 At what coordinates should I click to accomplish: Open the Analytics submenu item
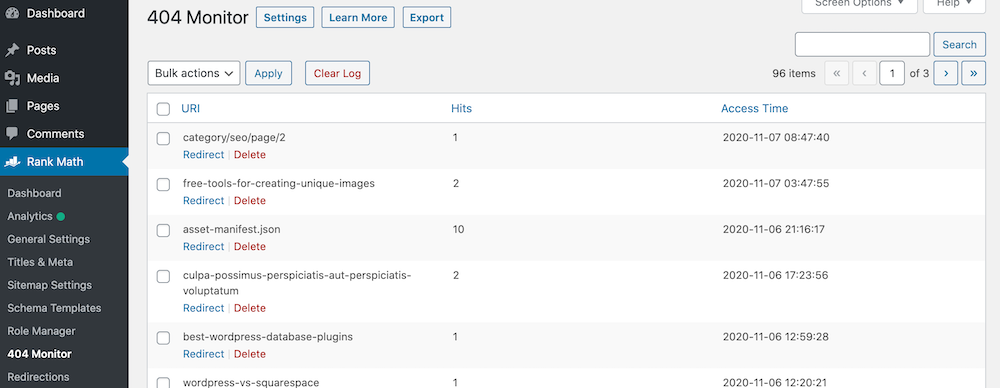point(30,216)
